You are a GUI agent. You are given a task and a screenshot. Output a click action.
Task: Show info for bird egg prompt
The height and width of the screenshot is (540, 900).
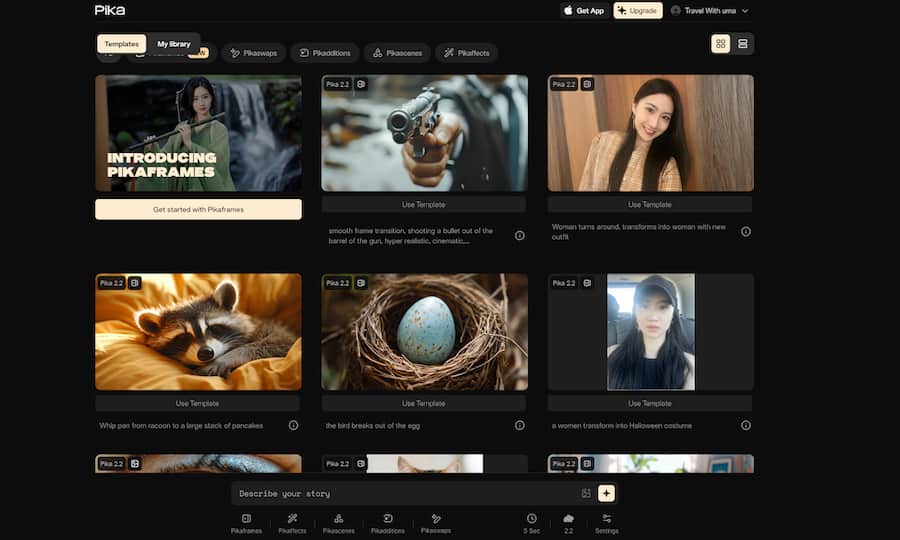pos(519,425)
